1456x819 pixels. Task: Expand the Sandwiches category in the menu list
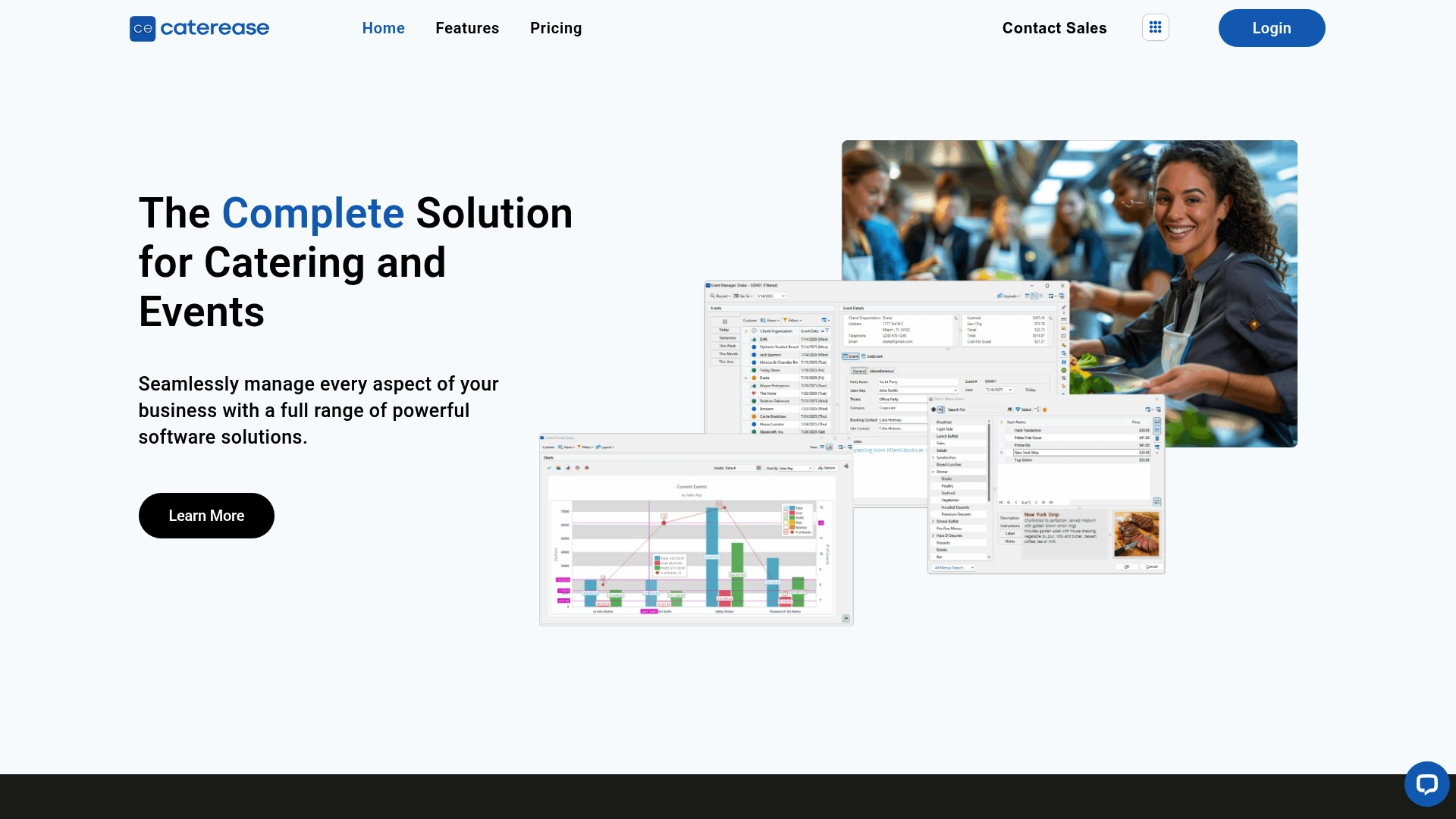[x=933, y=458]
